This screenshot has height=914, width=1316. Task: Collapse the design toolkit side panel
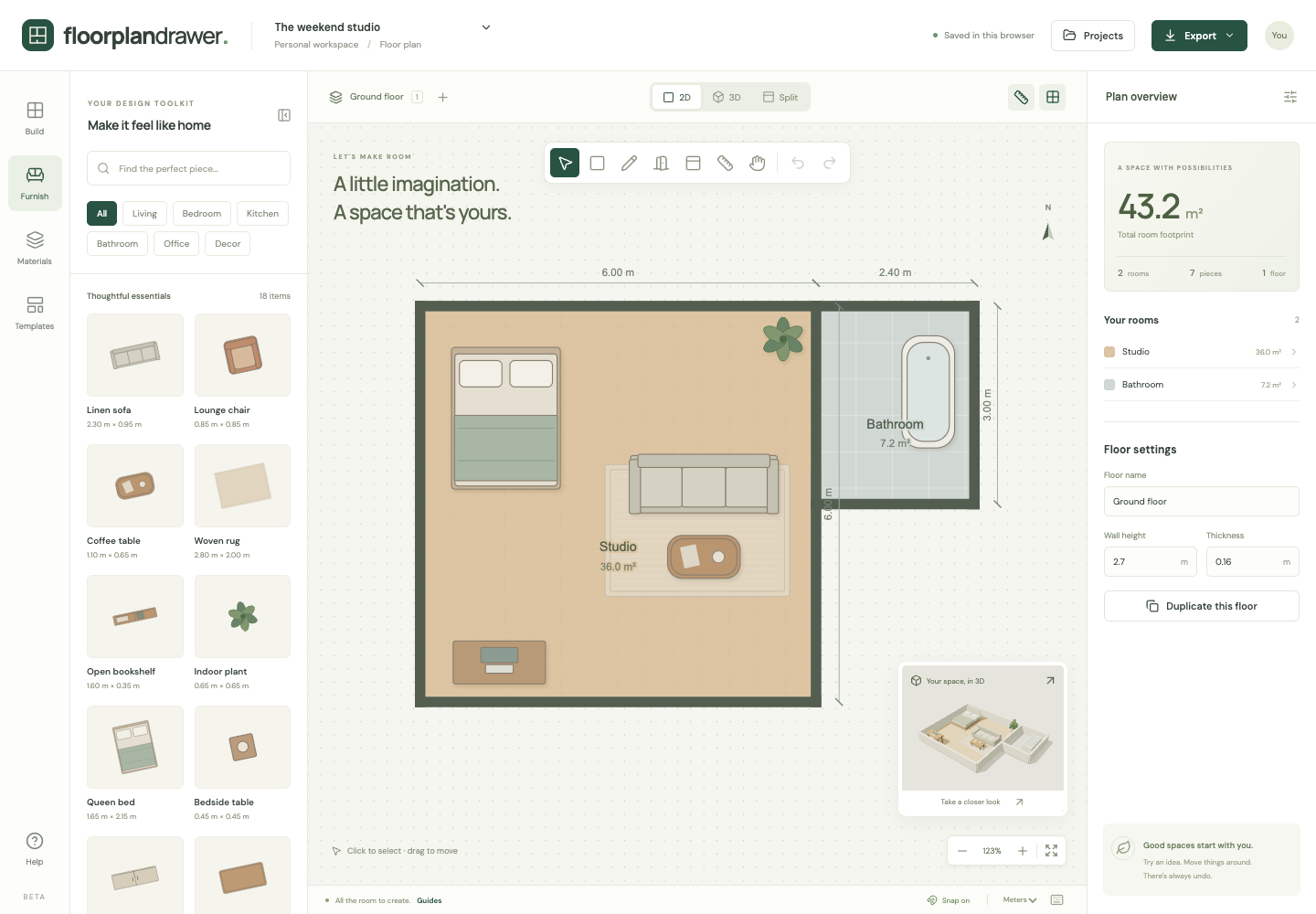284,115
